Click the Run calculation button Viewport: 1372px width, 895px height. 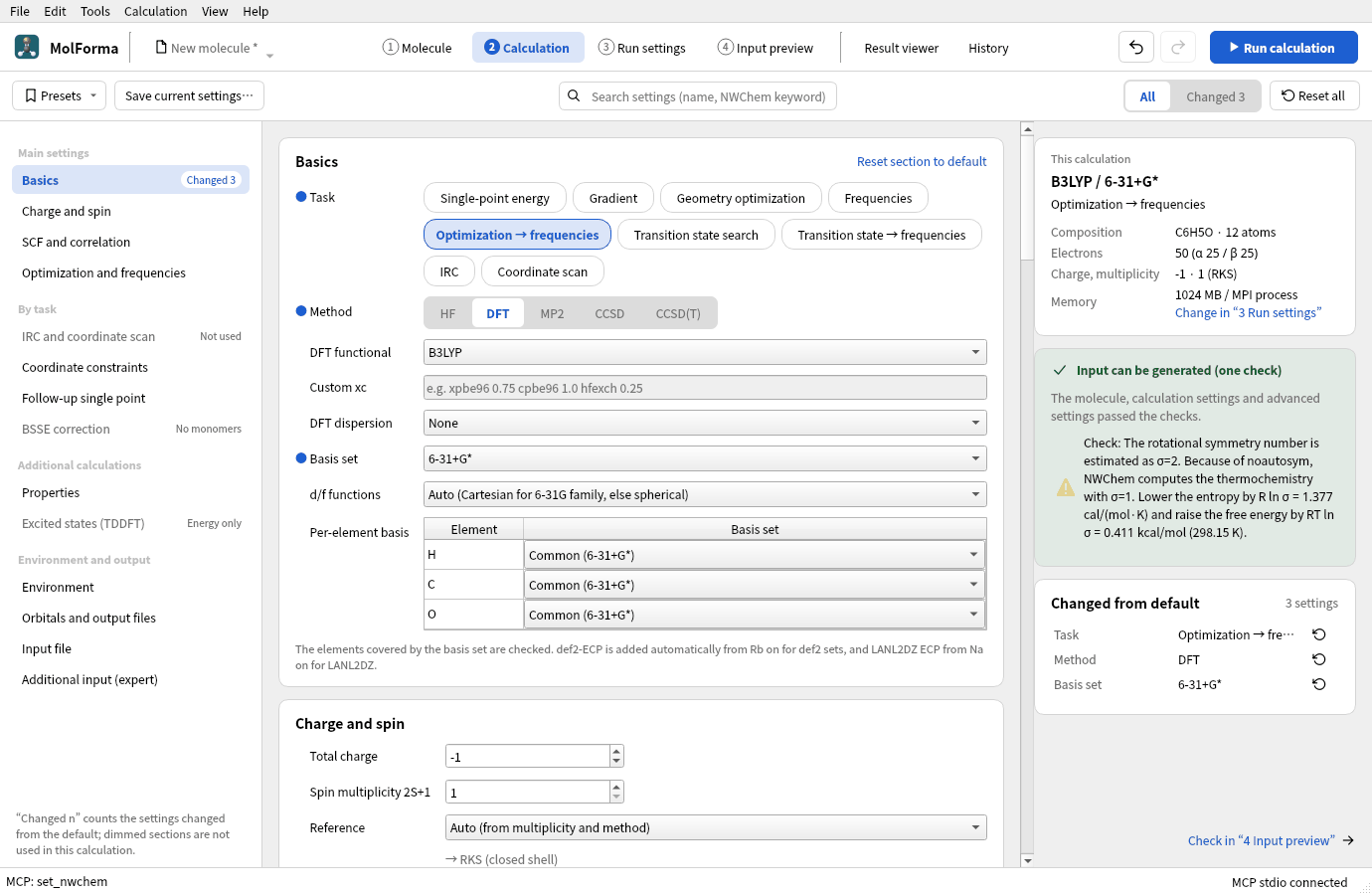click(x=1284, y=47)
